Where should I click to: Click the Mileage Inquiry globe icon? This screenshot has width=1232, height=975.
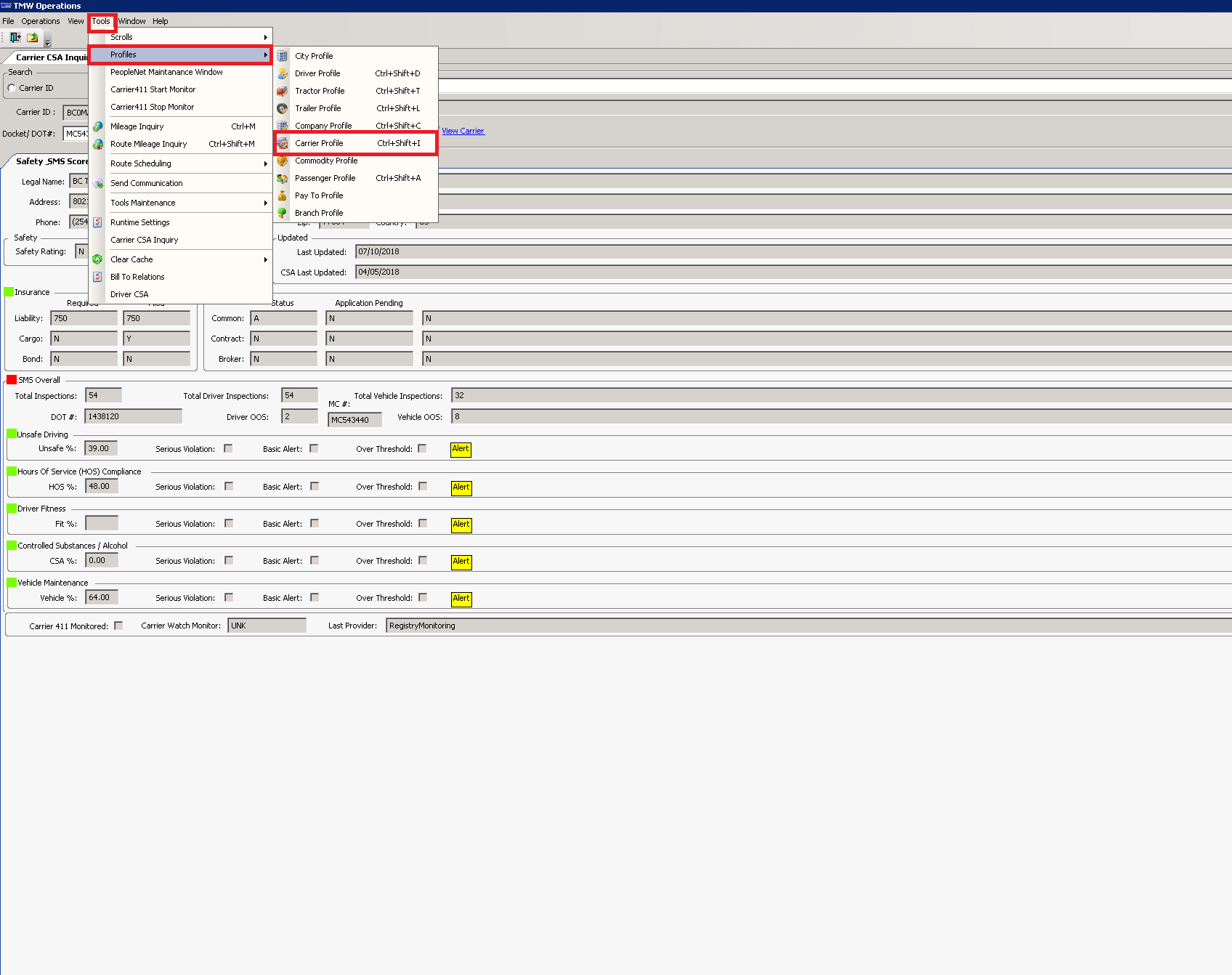point(98,126)
